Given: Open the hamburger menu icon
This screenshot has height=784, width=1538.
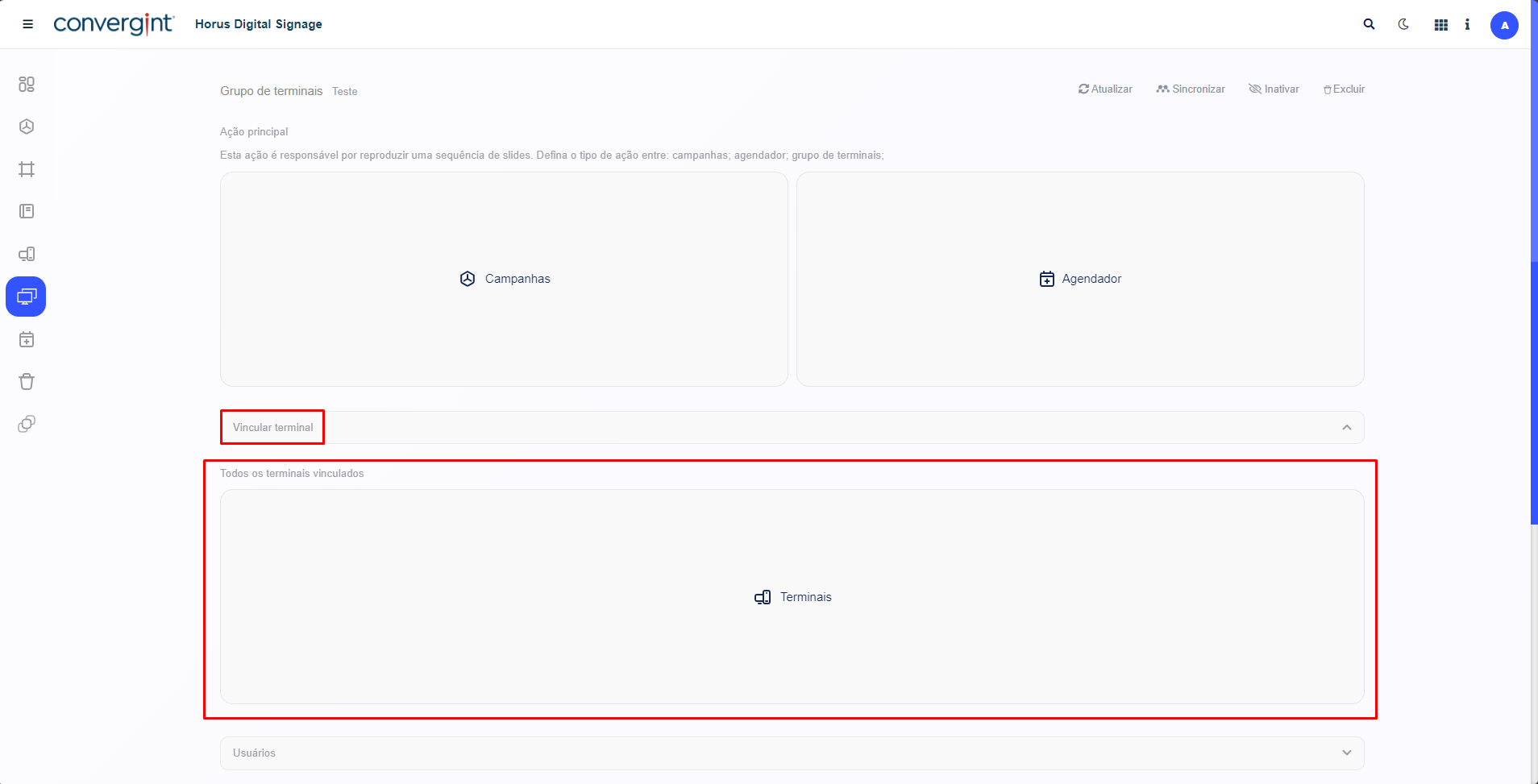Looking at the screenshot, I should click(27, 24).
